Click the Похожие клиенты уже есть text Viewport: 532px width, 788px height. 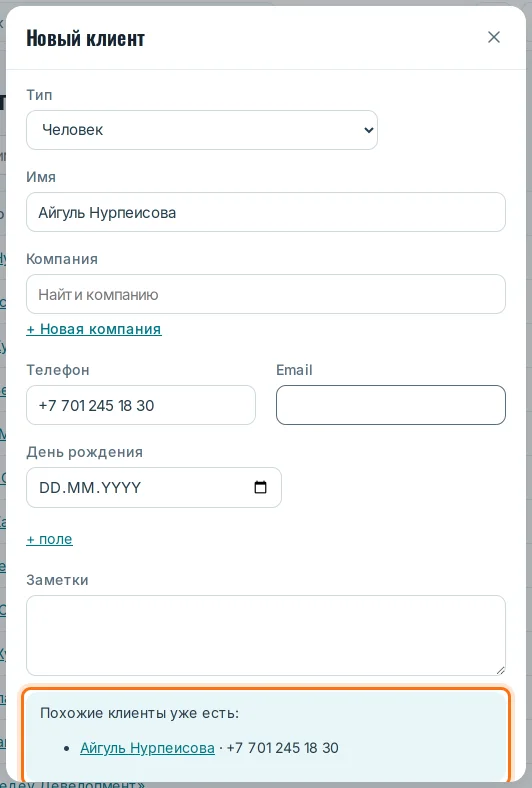tap(140, 713)
